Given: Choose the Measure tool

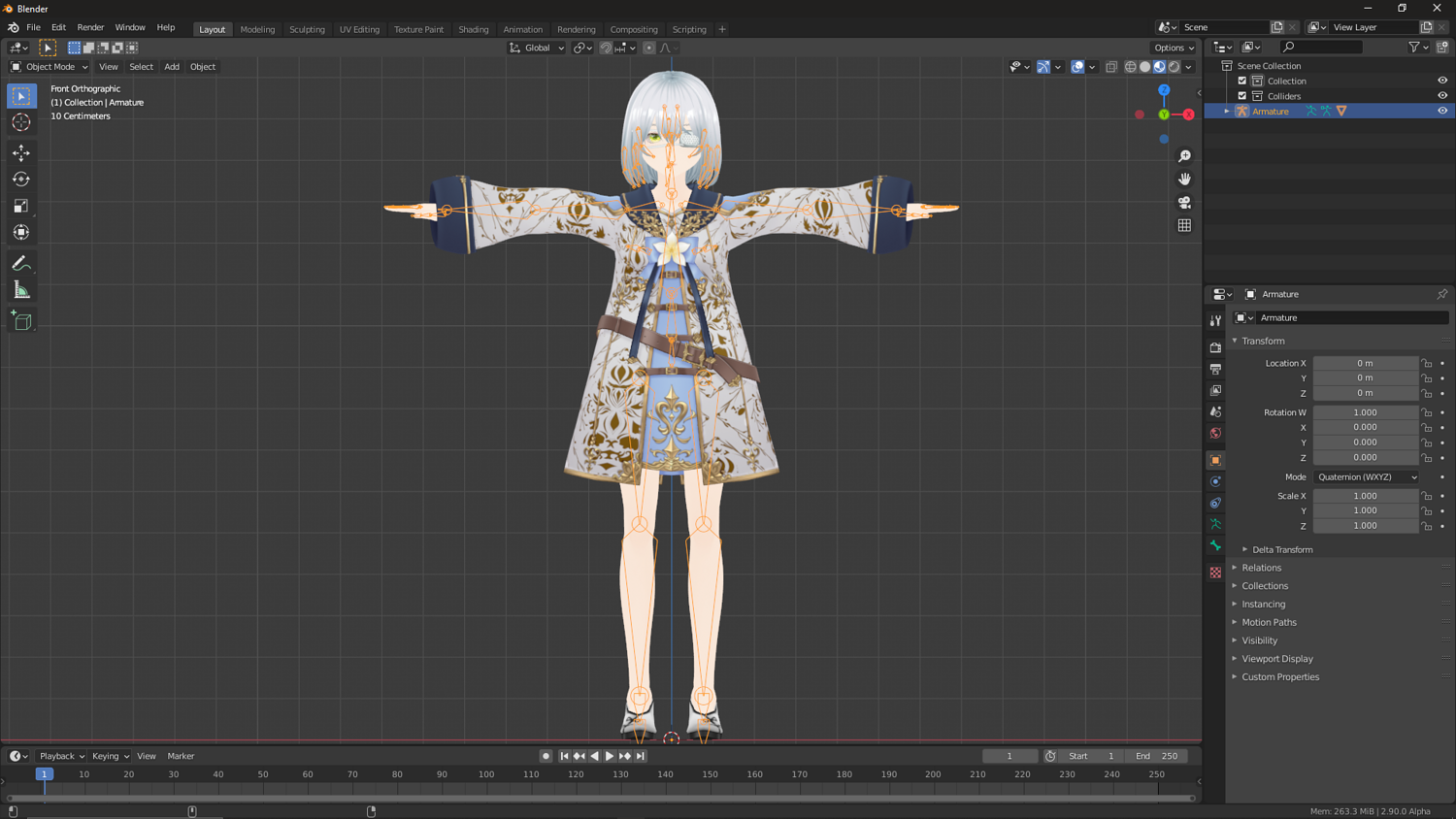Looking at the screenshot, I should [x=21, y=290].
